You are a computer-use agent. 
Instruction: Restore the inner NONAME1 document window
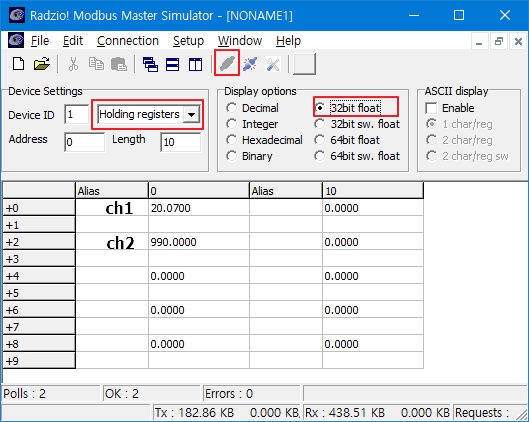pos(499,41)
